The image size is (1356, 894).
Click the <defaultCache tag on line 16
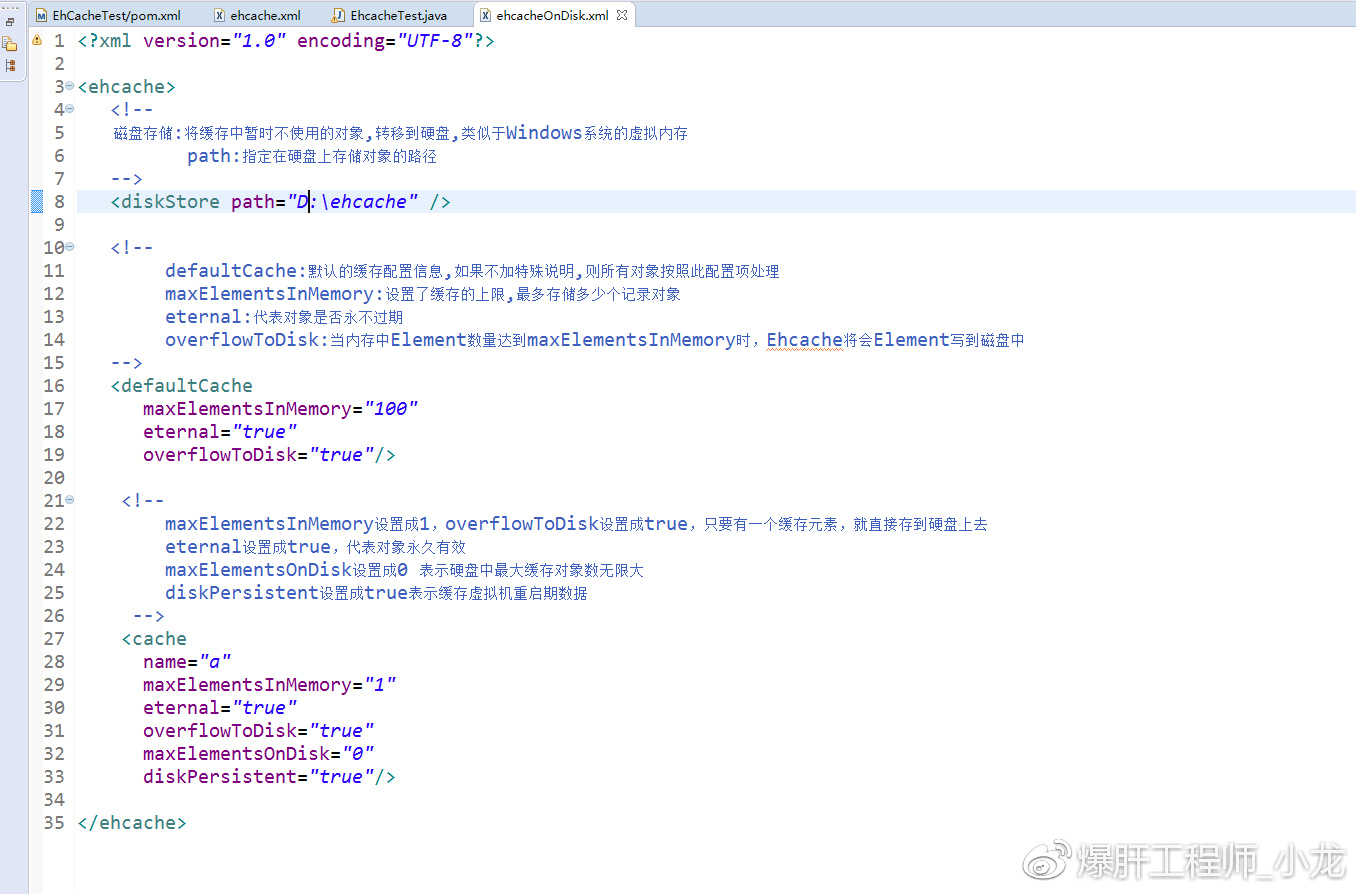click(181, 386)
